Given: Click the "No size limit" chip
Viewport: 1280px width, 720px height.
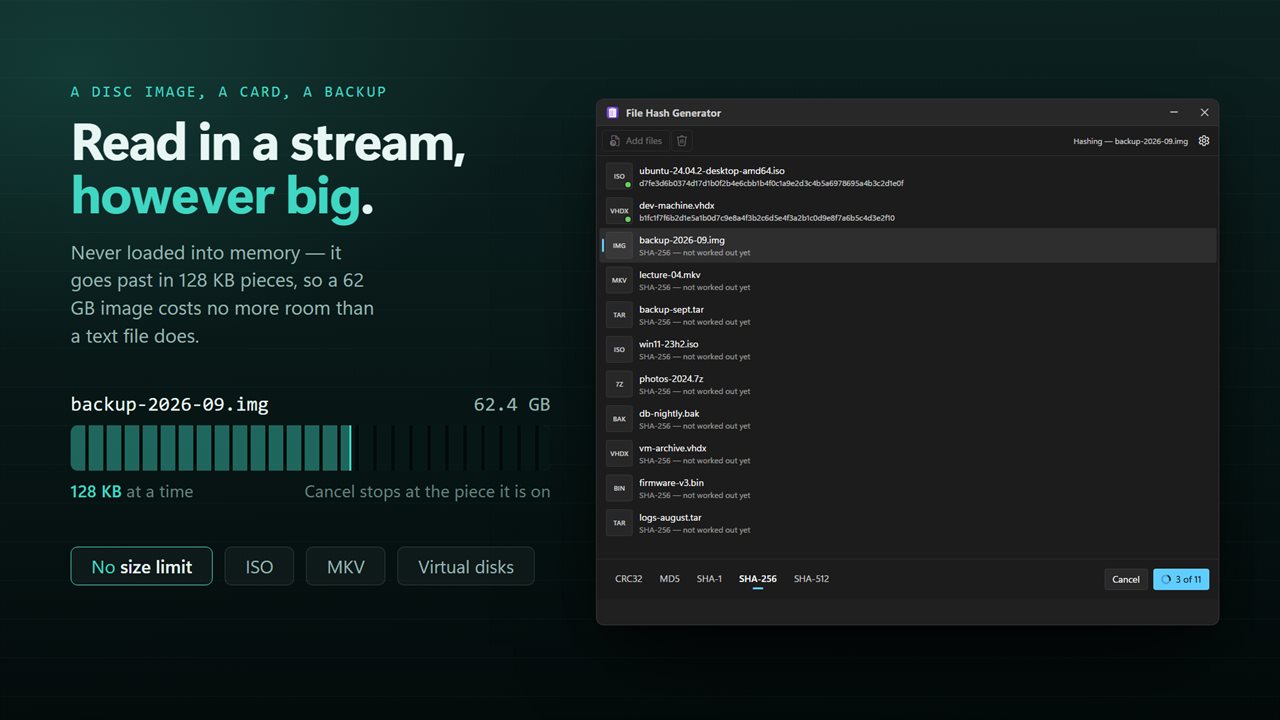Looking at the screenshot, I should click(141, 566).
